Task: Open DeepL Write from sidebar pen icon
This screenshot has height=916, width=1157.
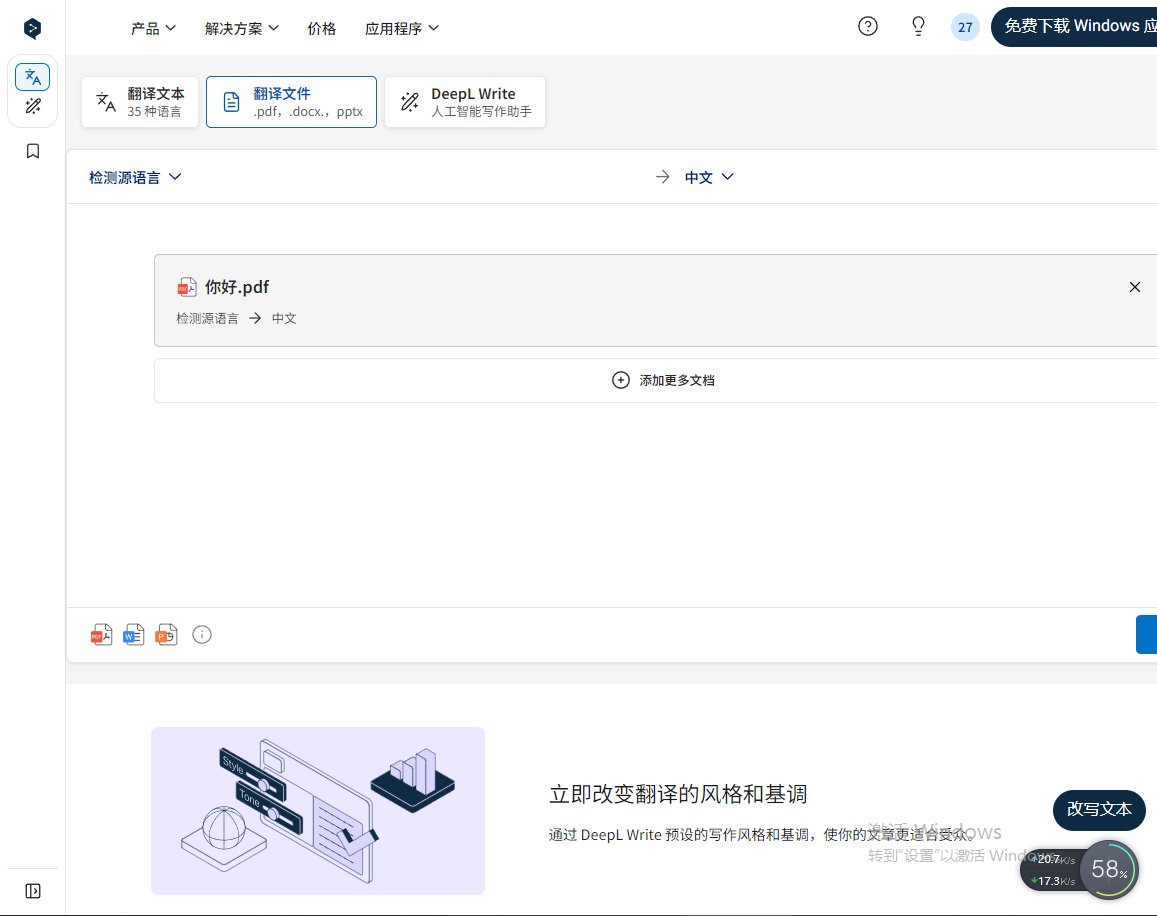Action: [x=32, y=106]
